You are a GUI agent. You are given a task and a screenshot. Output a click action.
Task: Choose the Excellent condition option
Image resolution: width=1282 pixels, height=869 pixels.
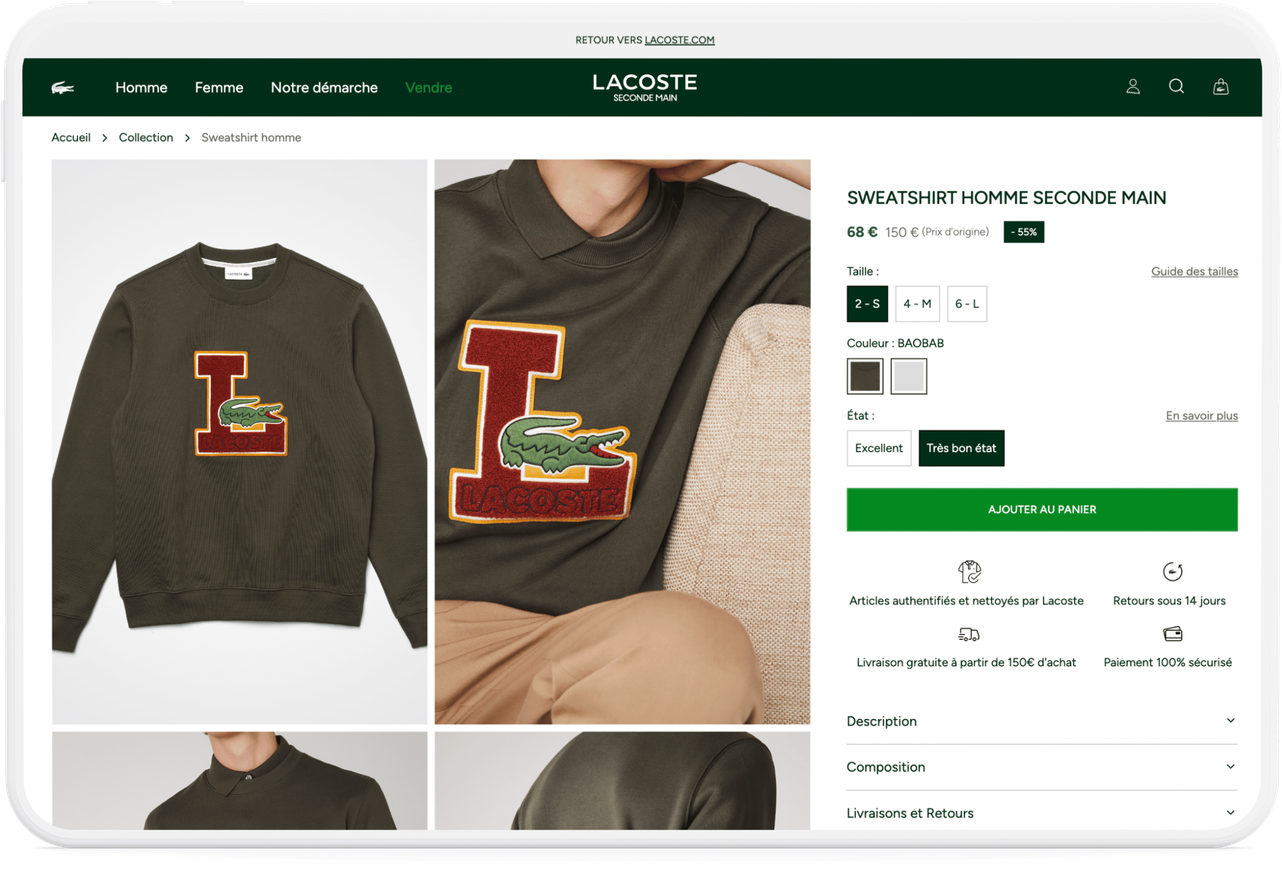tap(879, 448)
